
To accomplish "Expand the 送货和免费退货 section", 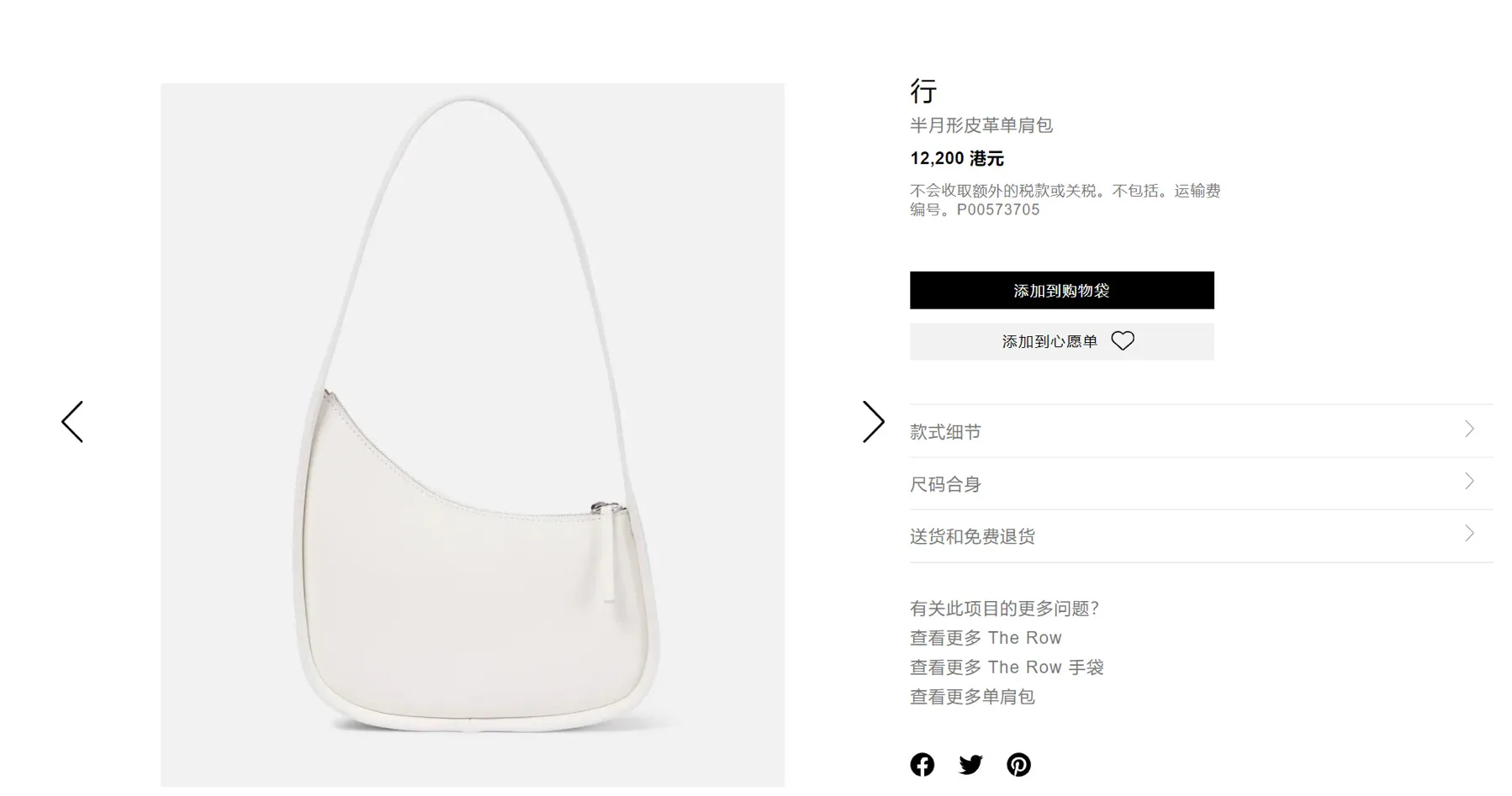I will pos(1201,535).
